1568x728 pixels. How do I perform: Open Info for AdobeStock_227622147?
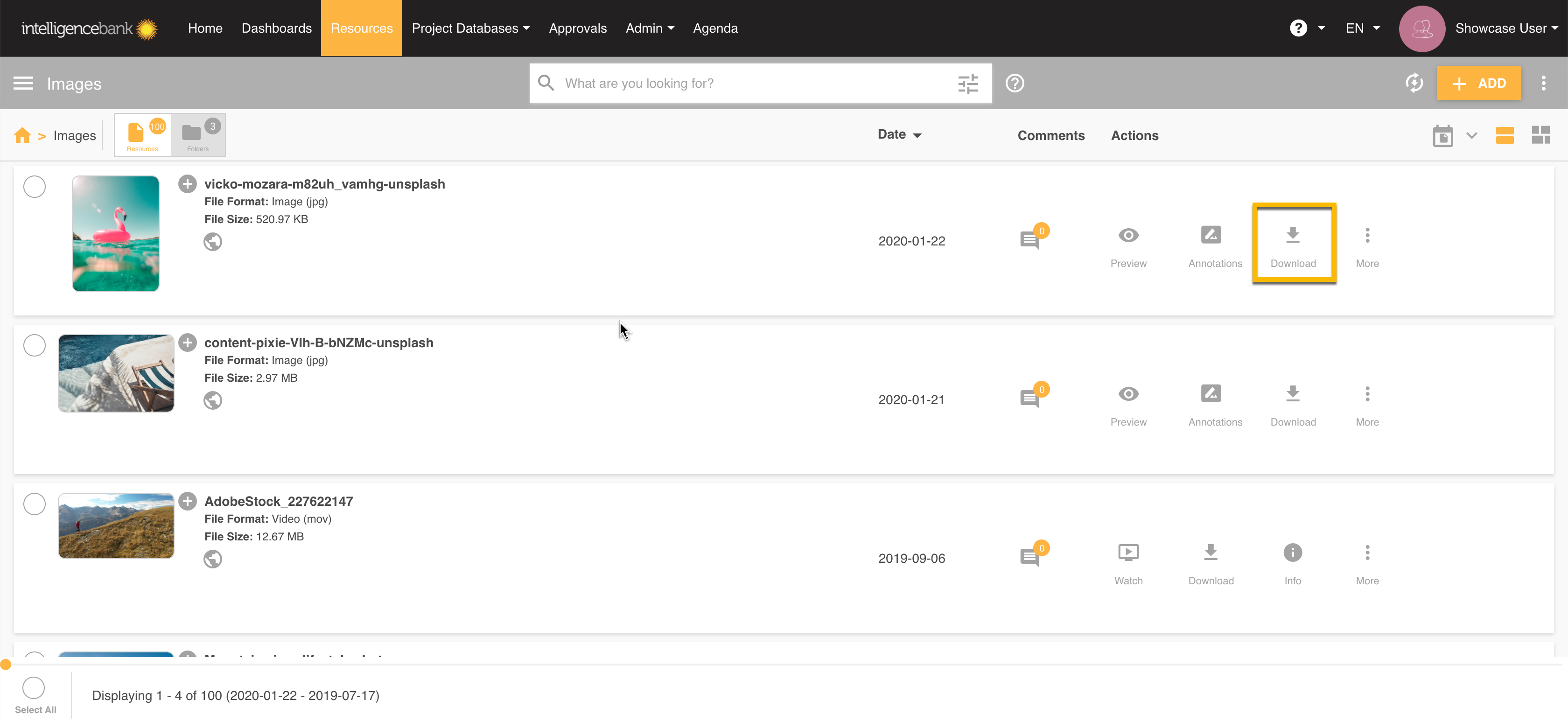click(1292, 553)
